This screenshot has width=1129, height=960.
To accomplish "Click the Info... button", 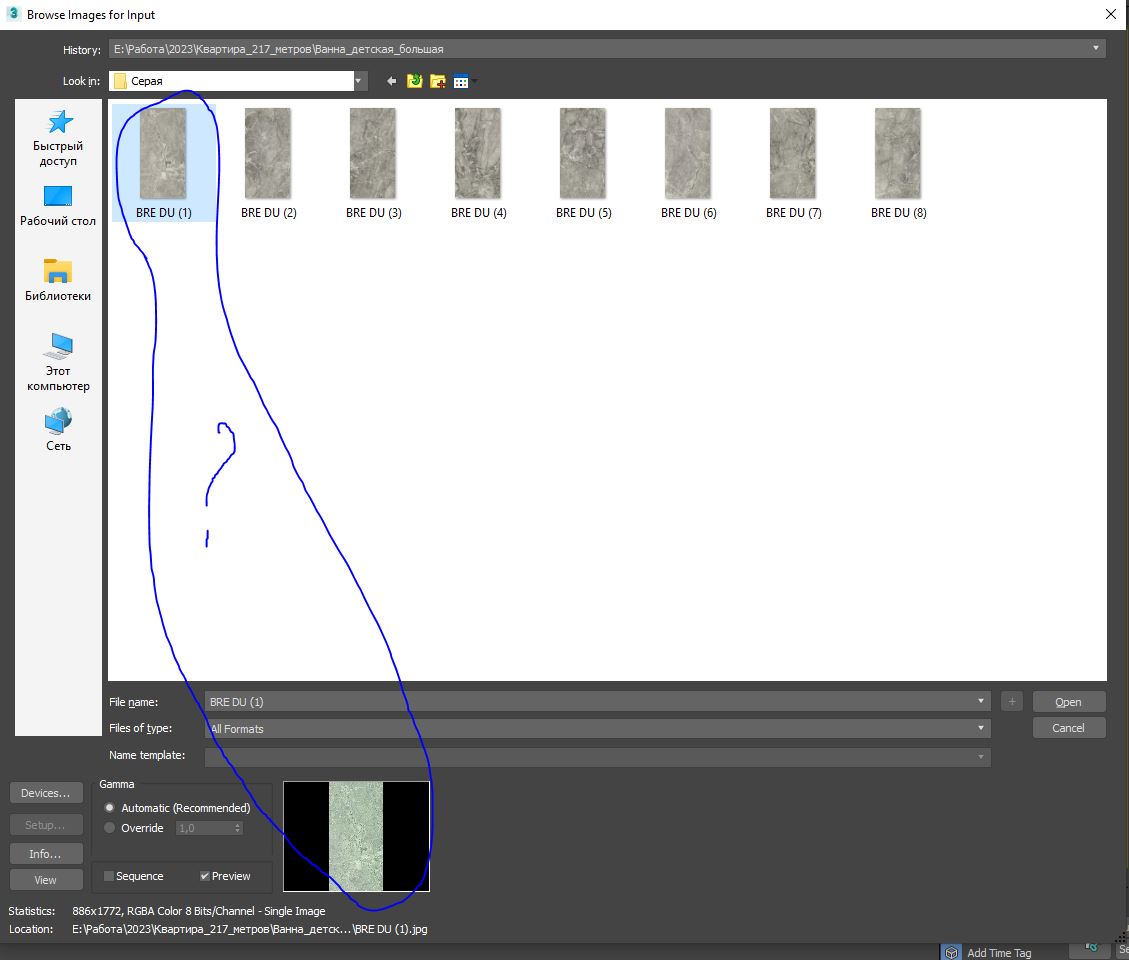I will pos(46,854).
